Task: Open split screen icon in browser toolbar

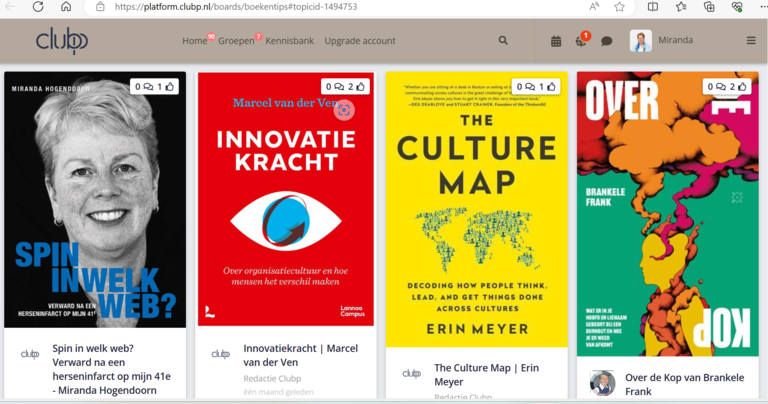Action: (x=652, y=6)
